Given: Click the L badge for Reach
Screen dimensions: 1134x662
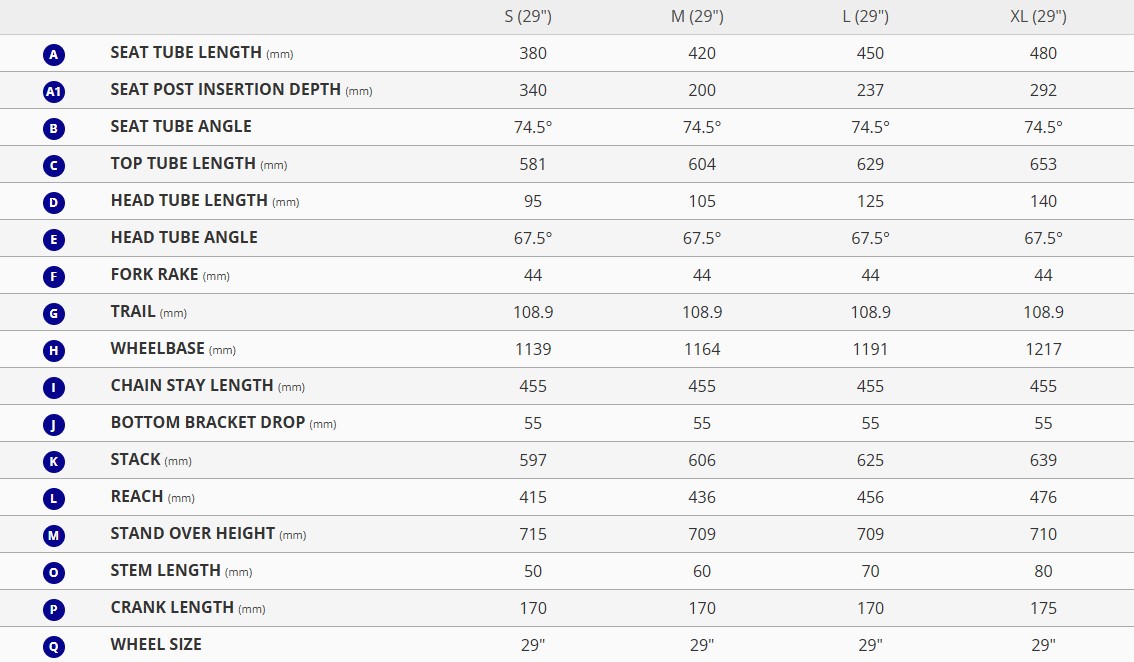Looking at the screenshot, I should pos(54,498).
